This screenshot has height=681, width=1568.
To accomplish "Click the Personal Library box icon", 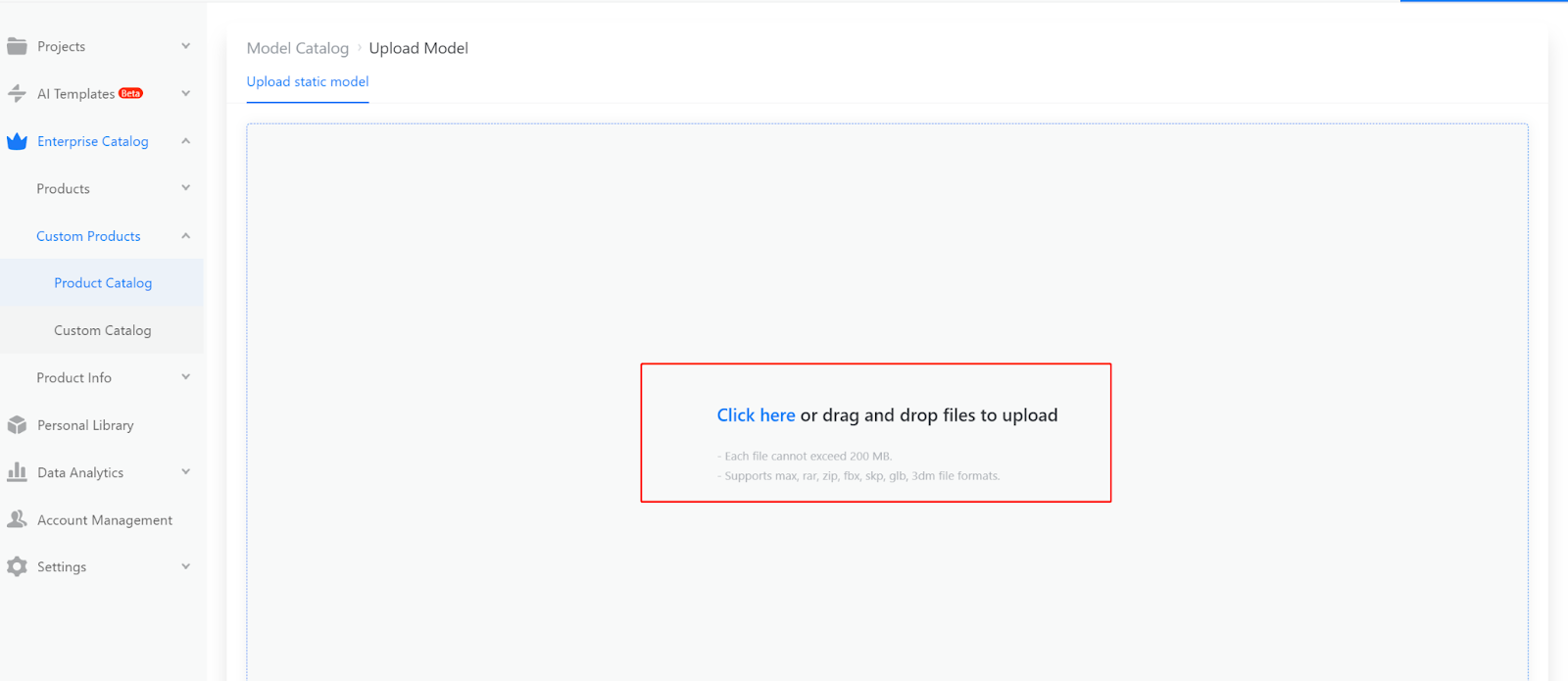I will 17,425.
